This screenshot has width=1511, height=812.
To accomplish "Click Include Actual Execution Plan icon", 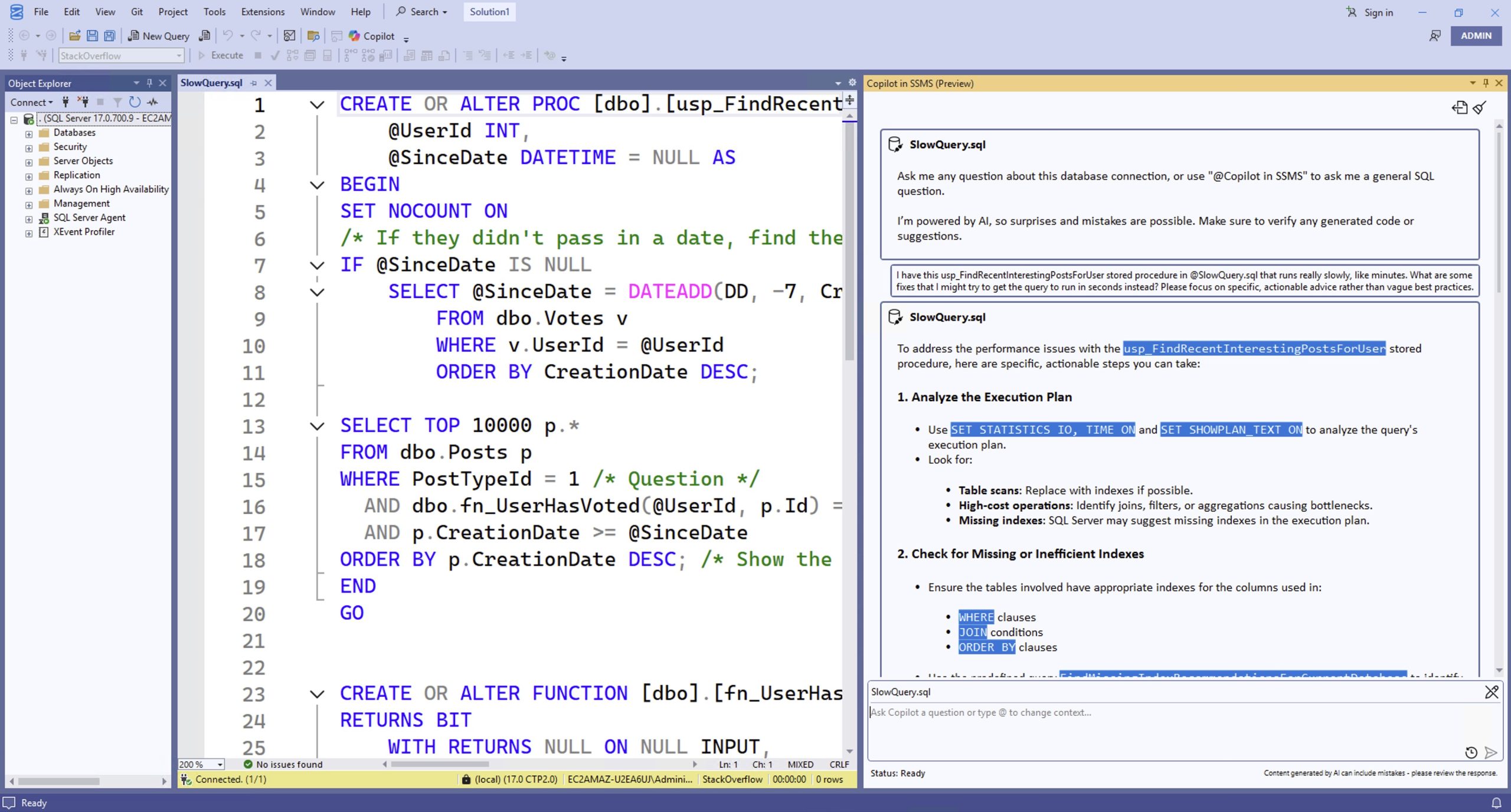I will 351,55.
